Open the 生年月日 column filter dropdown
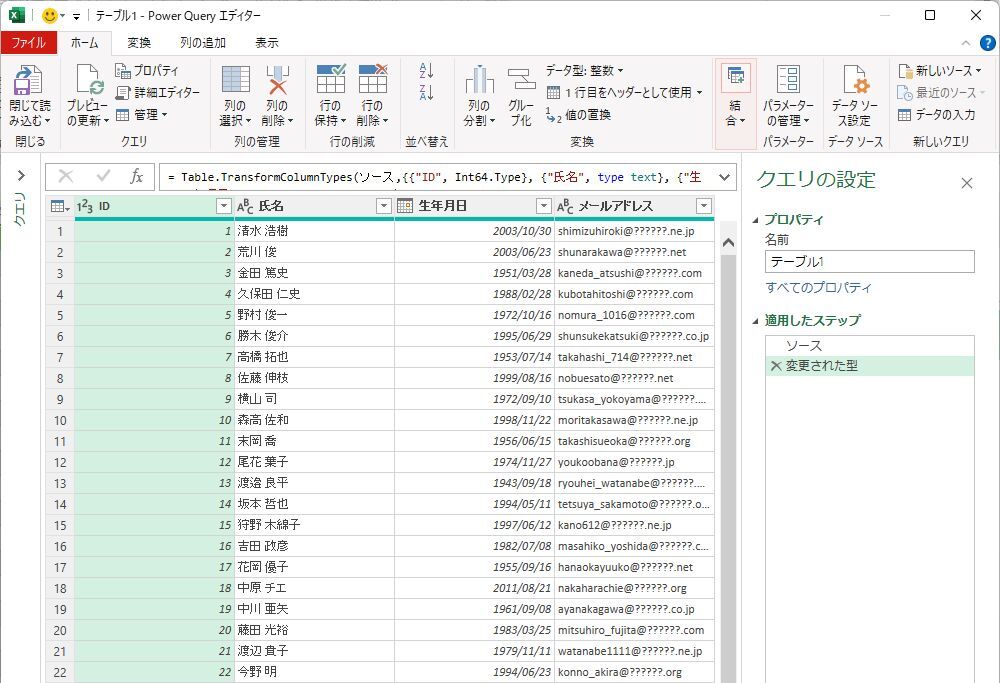Image resolution: width=1000 pixels, height=683 pixels. pos(543,206)
